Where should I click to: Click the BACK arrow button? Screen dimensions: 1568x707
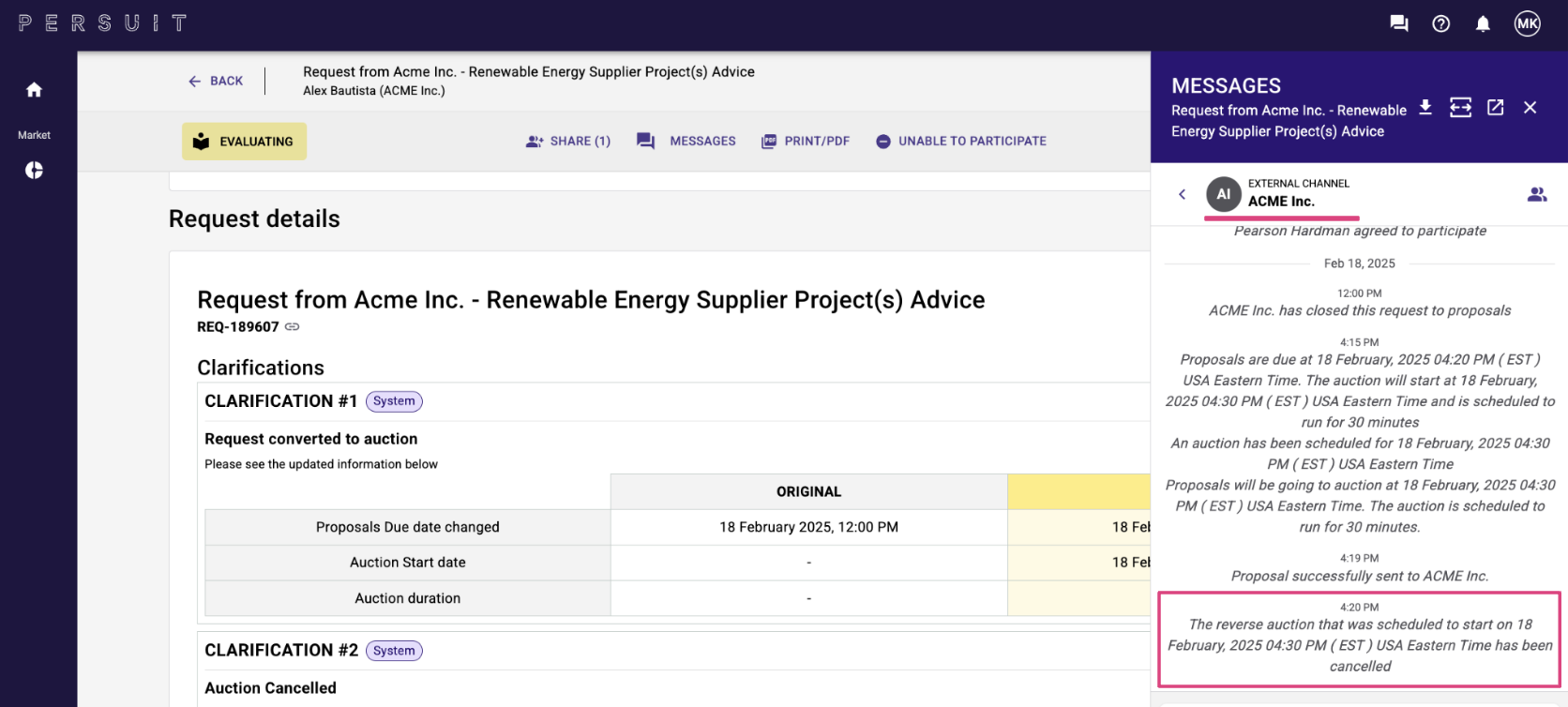(x=216, y=82)
